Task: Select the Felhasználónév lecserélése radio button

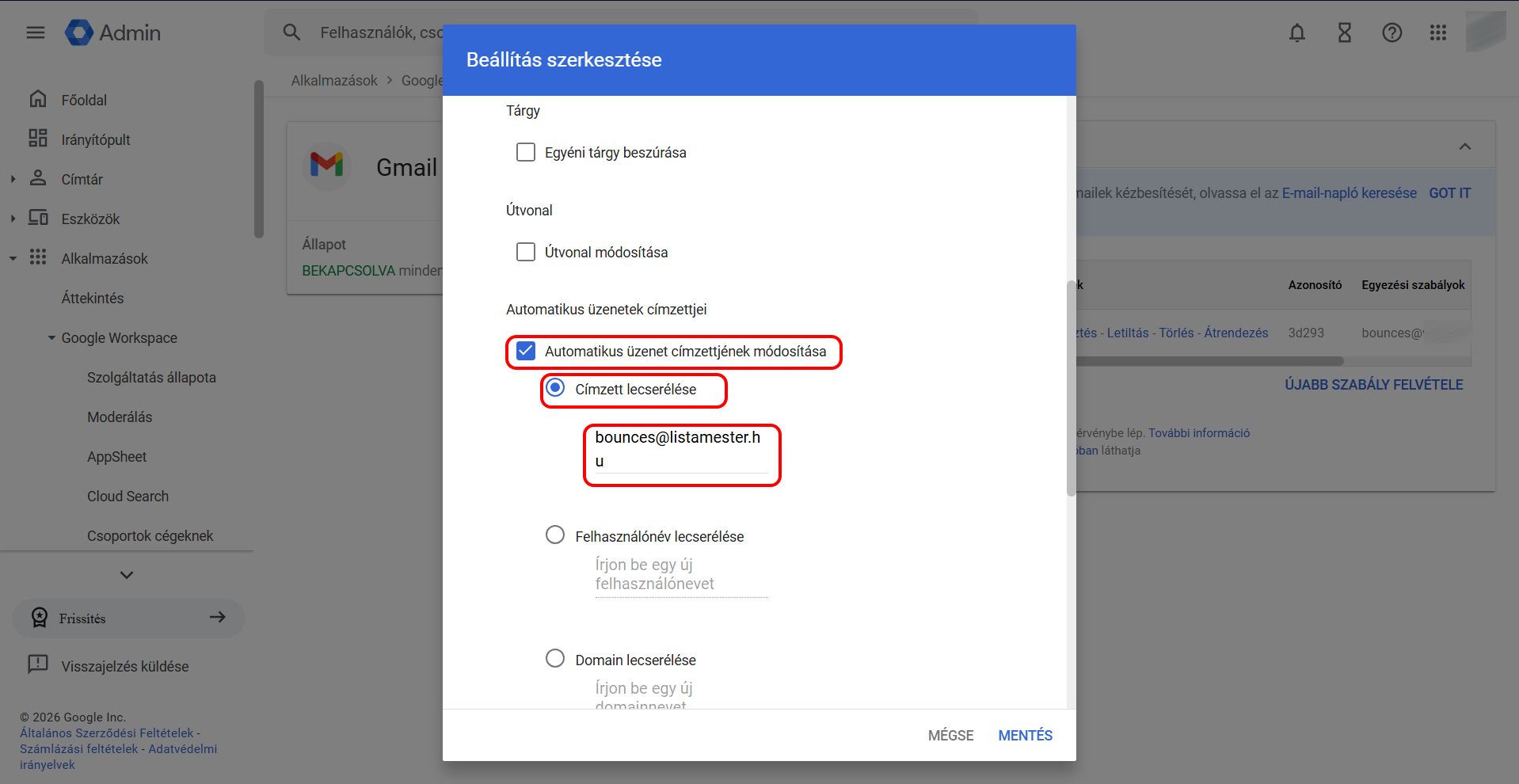Action: tap(555, 535)
